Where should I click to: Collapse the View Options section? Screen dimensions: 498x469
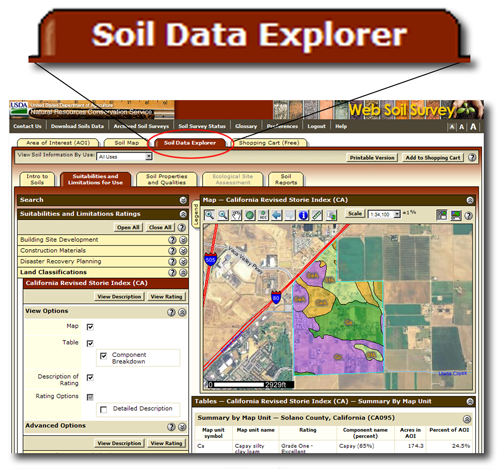coord(182,312)
